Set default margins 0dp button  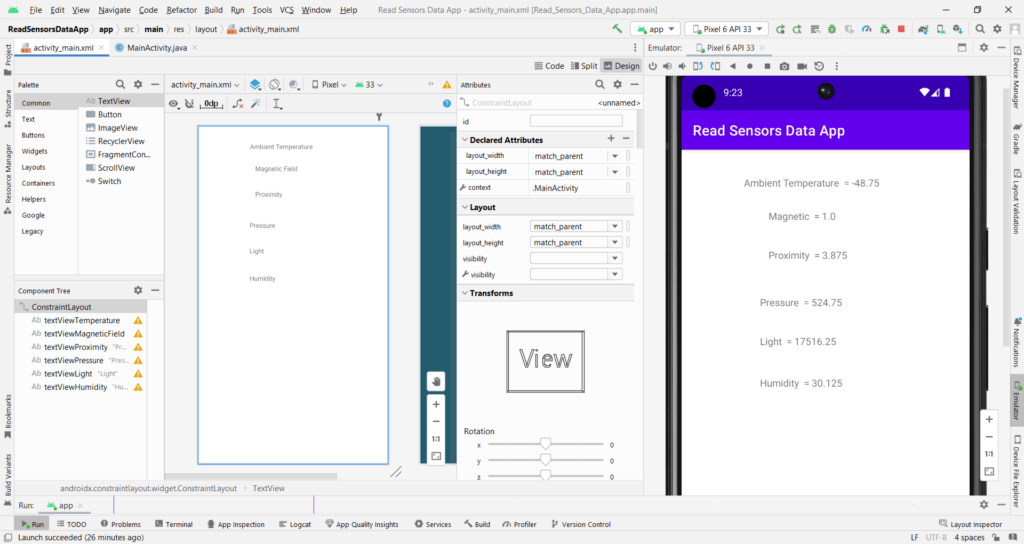tap(211, 103)
